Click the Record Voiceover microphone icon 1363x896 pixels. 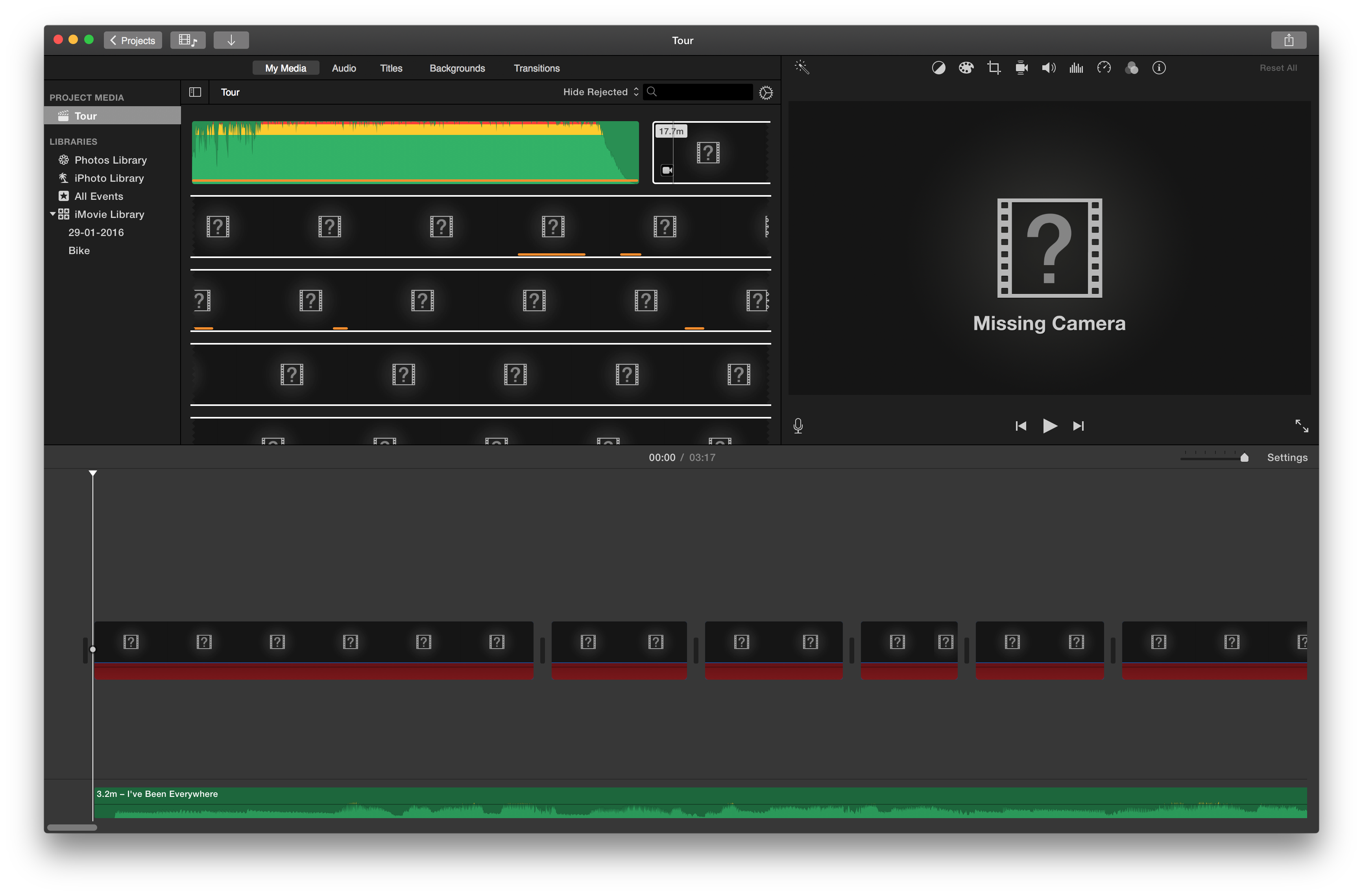[x=798, y=426]
